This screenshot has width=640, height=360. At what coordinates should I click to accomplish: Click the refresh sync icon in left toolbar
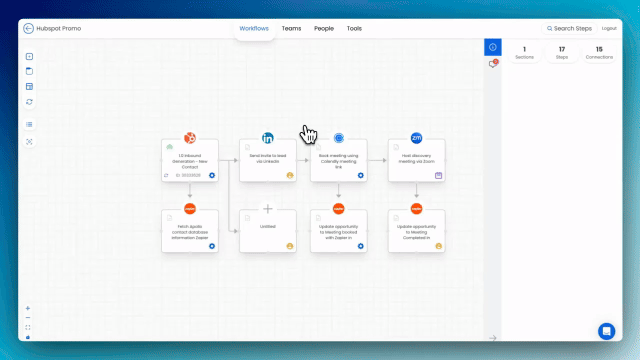[x=29, y=102]
